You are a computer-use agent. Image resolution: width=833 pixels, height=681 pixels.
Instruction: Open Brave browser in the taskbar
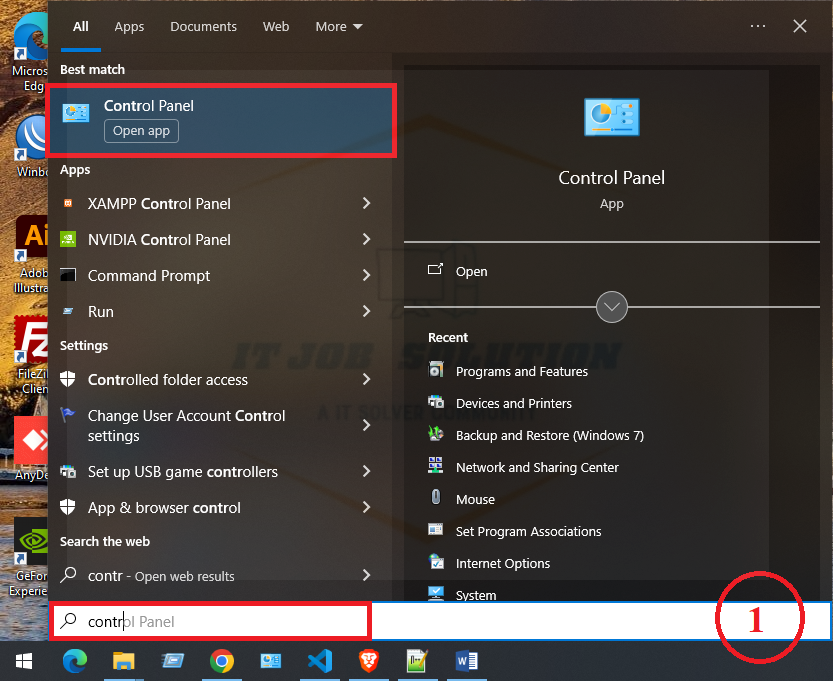click(369, 661)
